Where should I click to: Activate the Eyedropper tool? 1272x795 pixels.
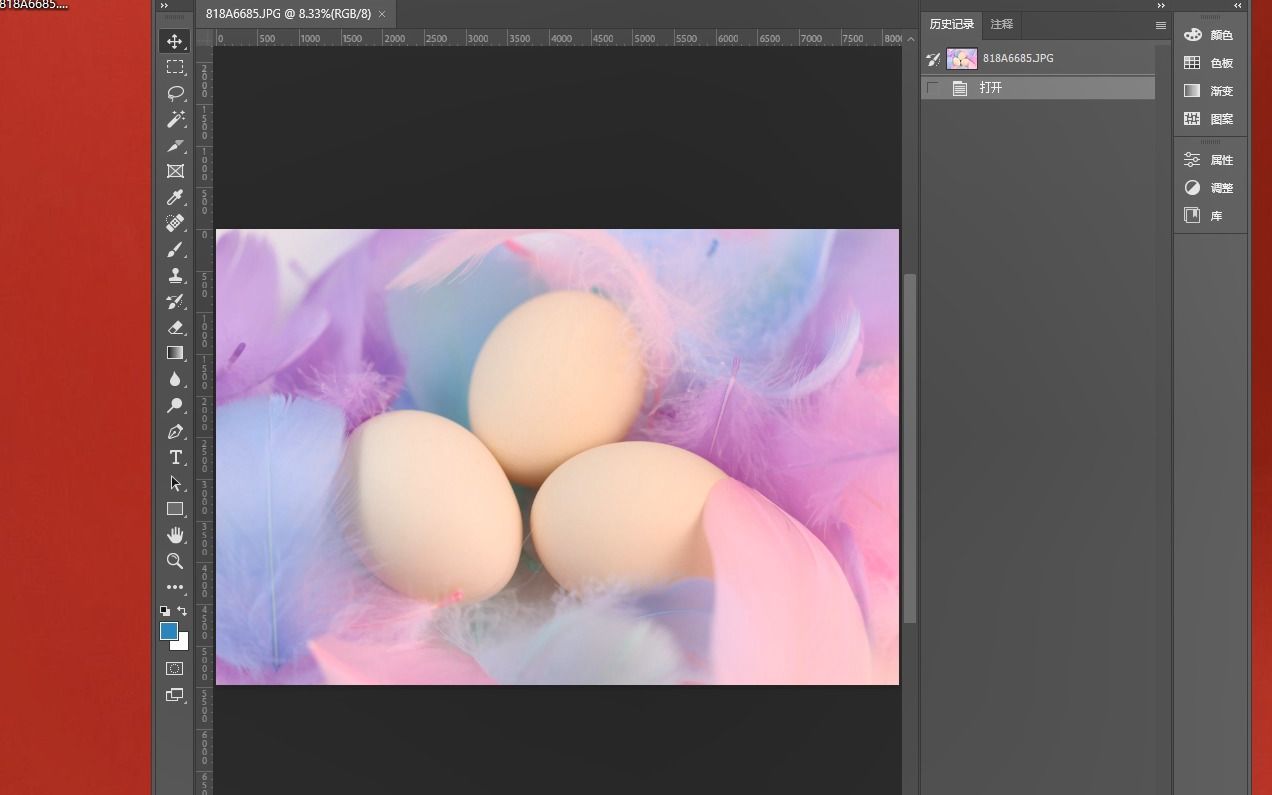175,197
